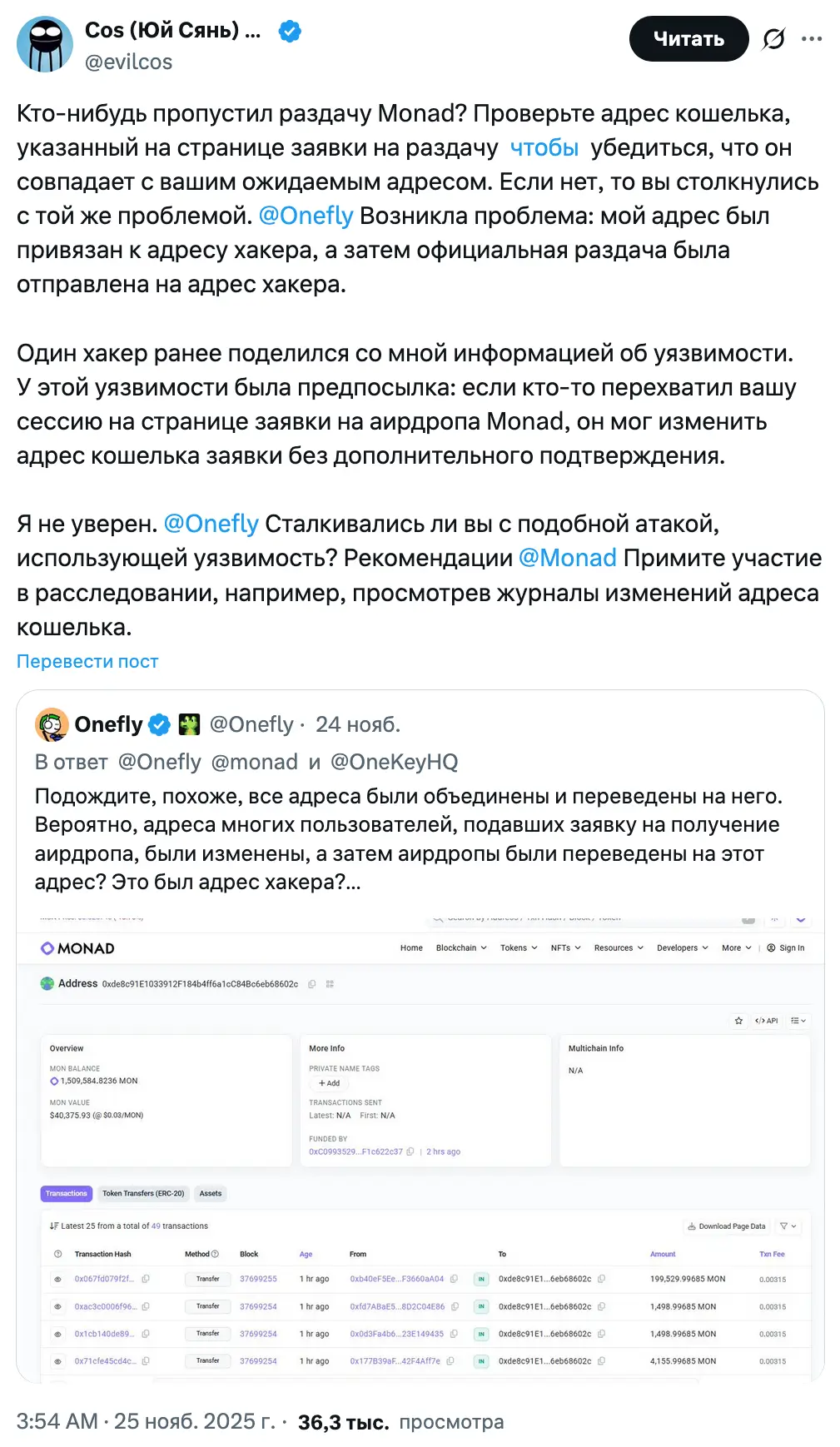Click the Перевести пост link
Viewport: 840px width, 1447px height.
pyautogui.click(x=87, y=662)
